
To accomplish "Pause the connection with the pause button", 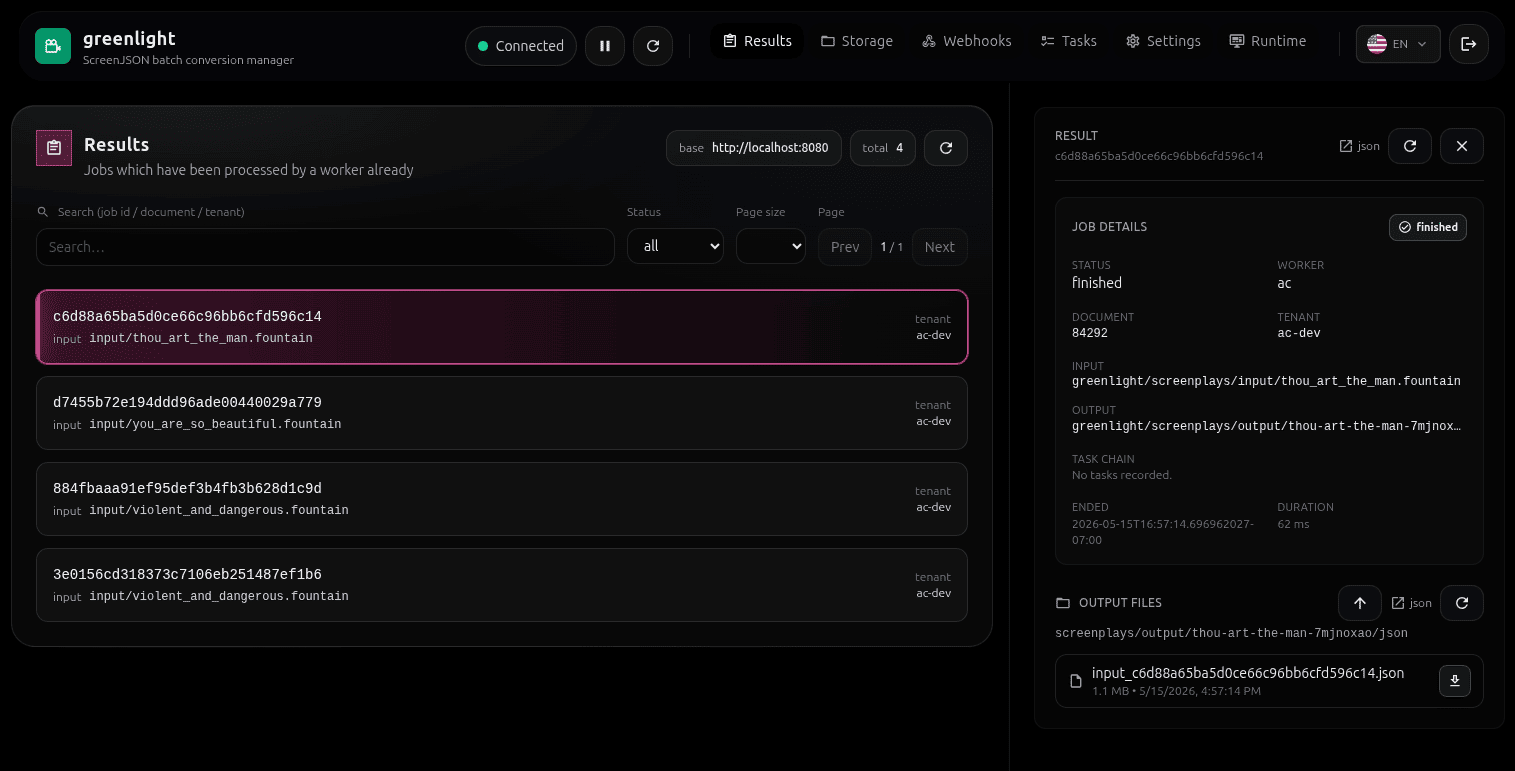I will click(x=605, y=46).
